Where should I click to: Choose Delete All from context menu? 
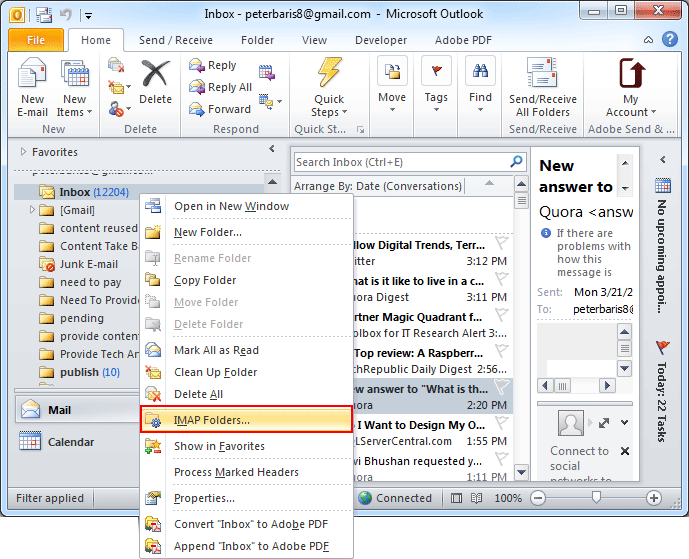[247, 394]
